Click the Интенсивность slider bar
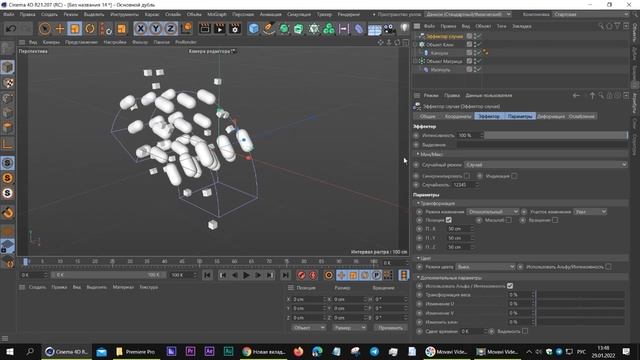Viewport: 640px width, 360px height. [x=556, y=135]
